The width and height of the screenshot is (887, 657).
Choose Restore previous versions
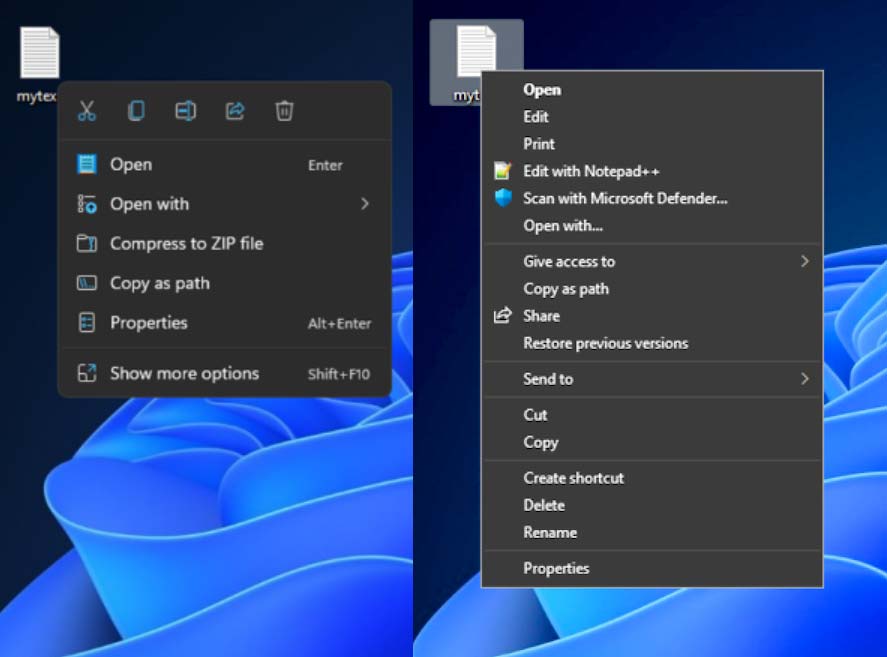652,343
